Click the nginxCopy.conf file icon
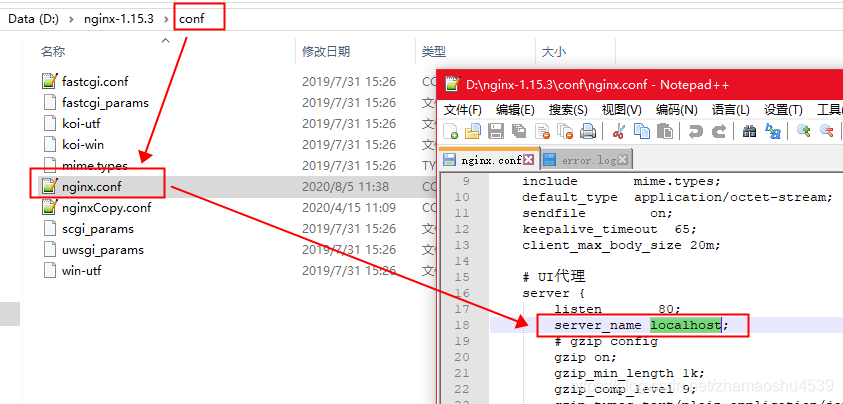Screen dimensions: 843x404 [49, 207]
